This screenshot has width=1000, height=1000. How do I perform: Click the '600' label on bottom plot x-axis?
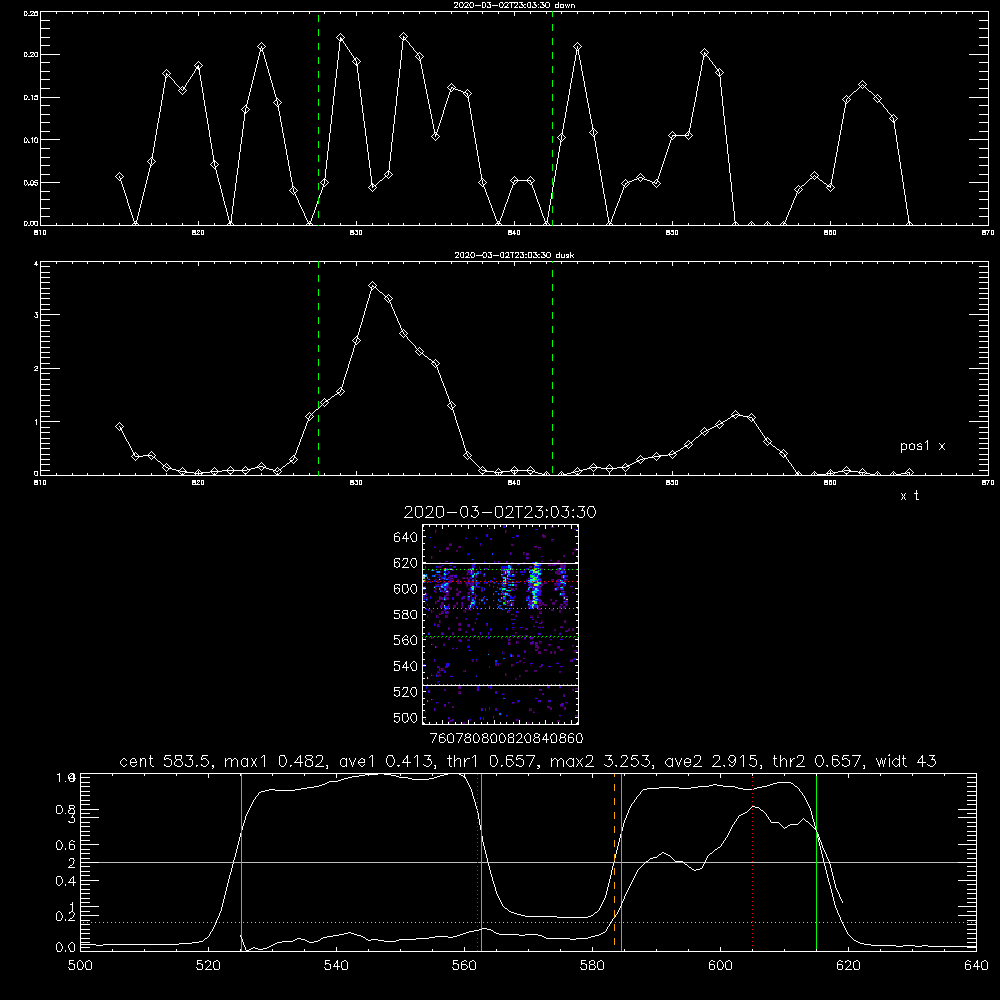point(721,966)
